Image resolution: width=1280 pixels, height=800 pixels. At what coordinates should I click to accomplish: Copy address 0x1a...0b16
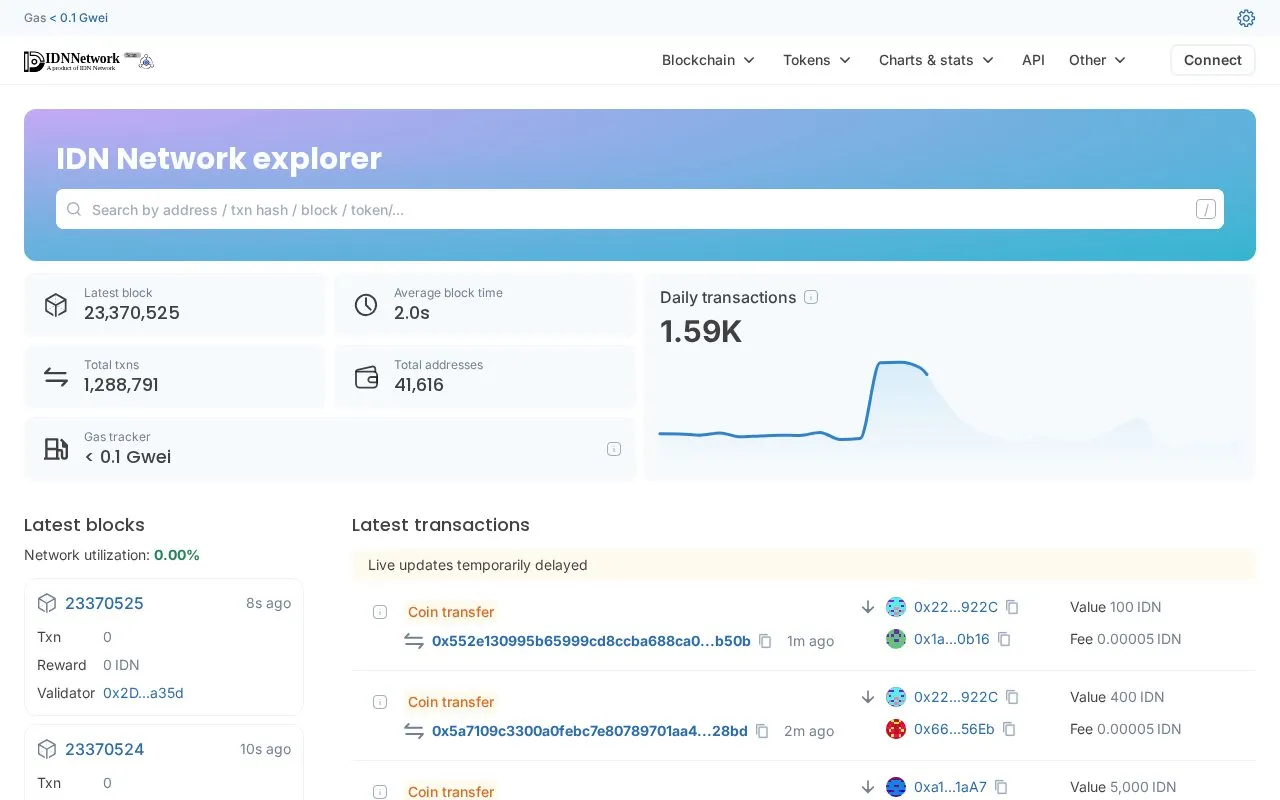[x=1004, y=639]
